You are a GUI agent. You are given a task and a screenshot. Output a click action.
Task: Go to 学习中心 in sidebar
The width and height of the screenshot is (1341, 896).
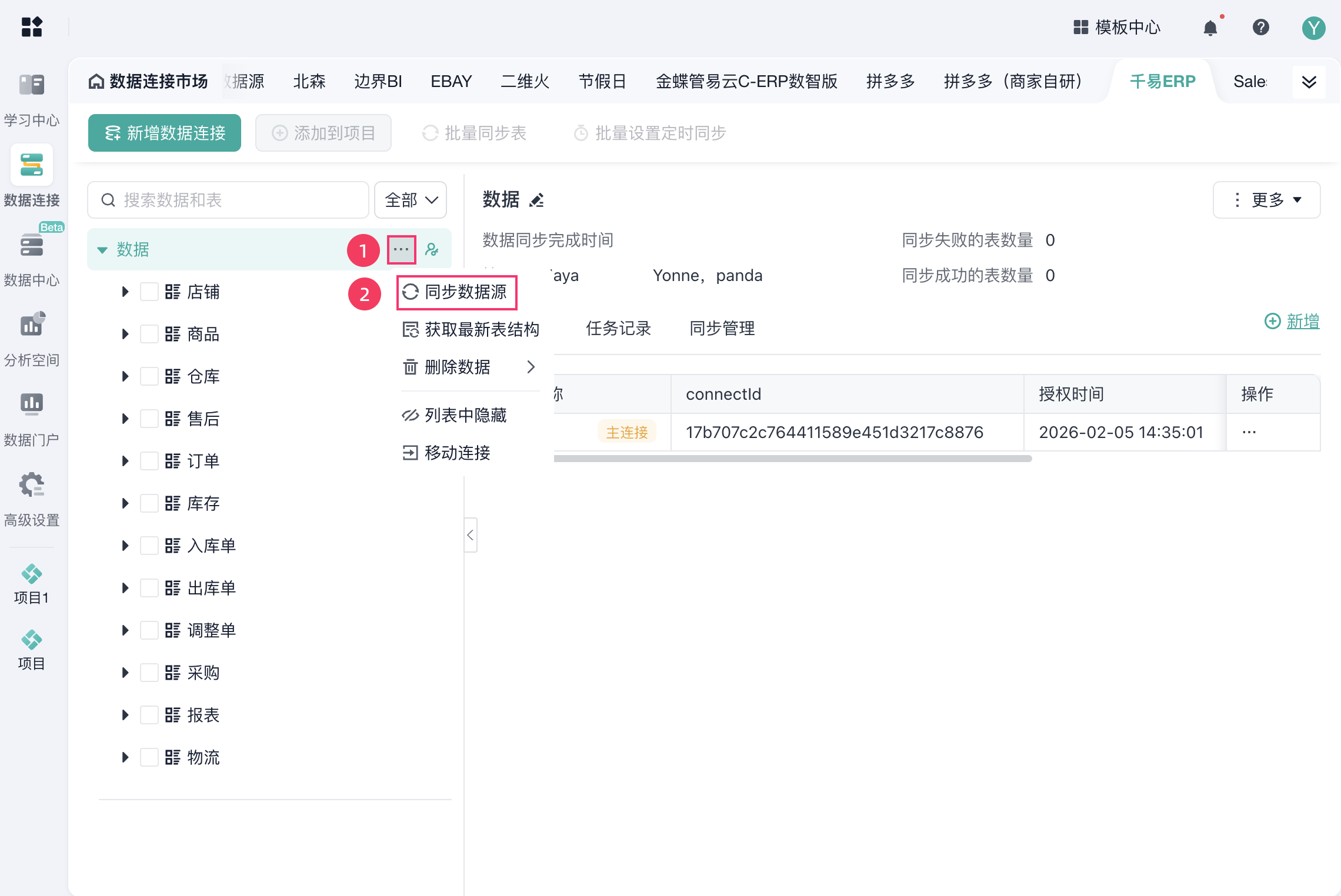pyautogui.click(x=32, y=99)
